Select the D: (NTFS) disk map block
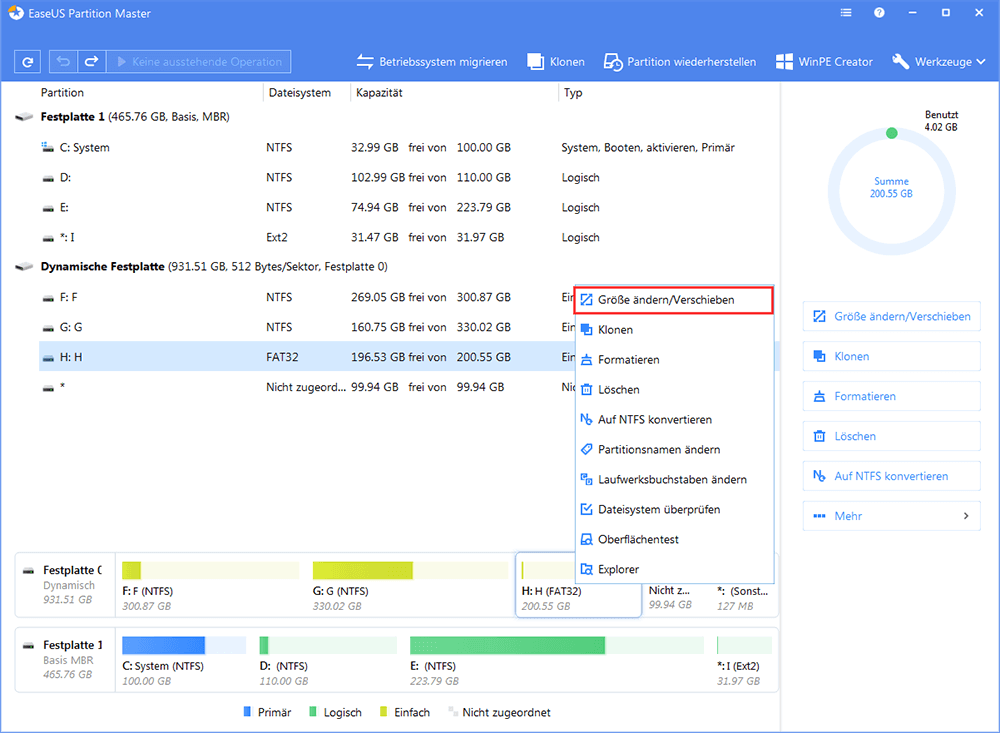 (328, 660)
